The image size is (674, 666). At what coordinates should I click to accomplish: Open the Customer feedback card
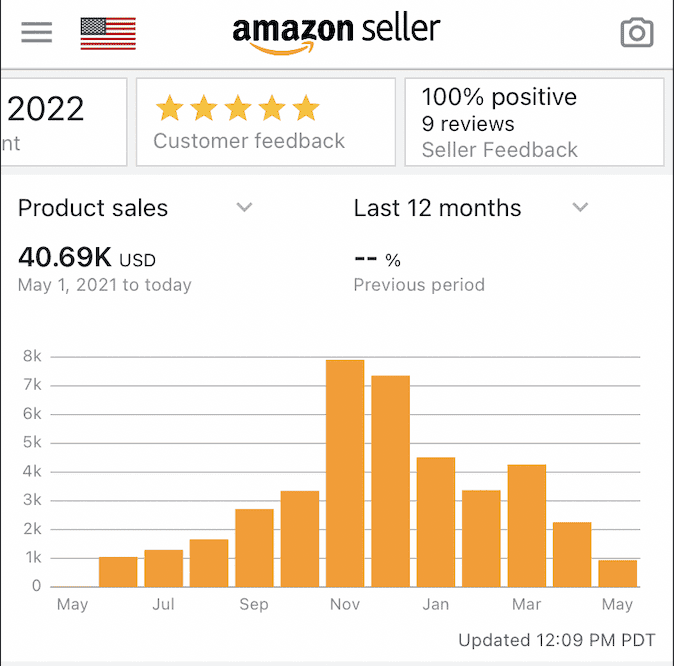(266, 122)
